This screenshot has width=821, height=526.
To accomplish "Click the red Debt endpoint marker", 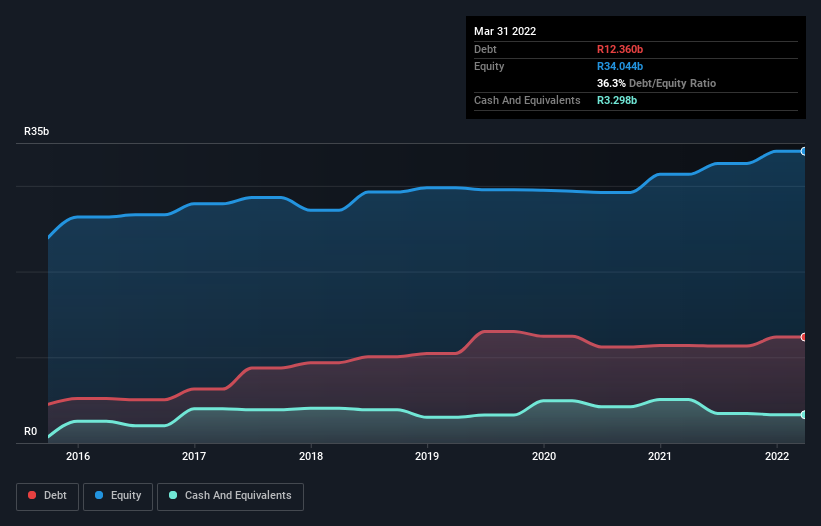I will coord(804,337).
